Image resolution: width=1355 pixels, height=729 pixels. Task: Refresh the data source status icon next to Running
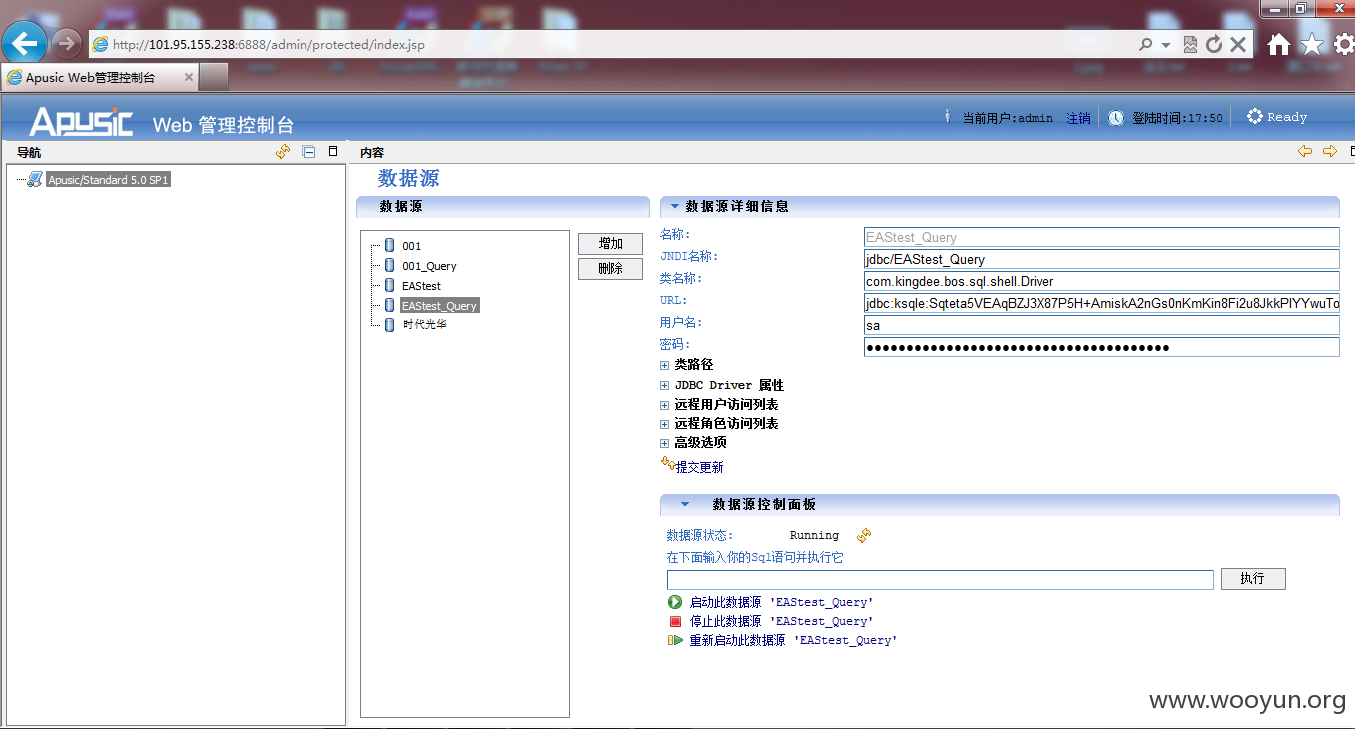click(864, 535)
